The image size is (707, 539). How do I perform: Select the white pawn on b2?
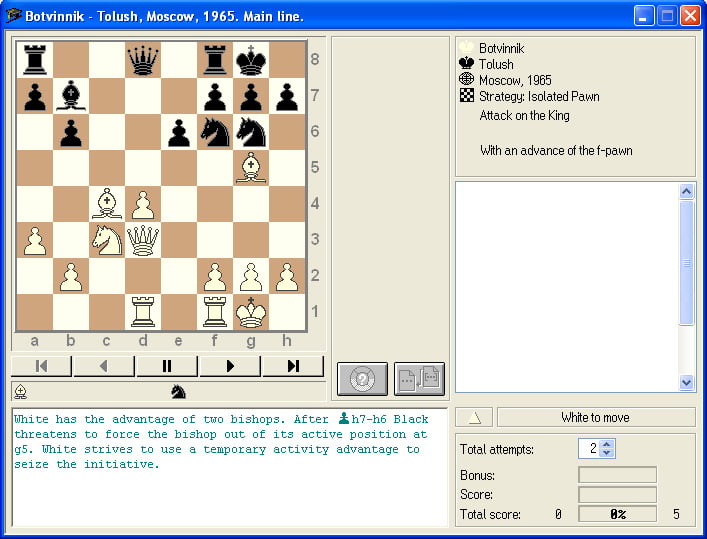71,276
